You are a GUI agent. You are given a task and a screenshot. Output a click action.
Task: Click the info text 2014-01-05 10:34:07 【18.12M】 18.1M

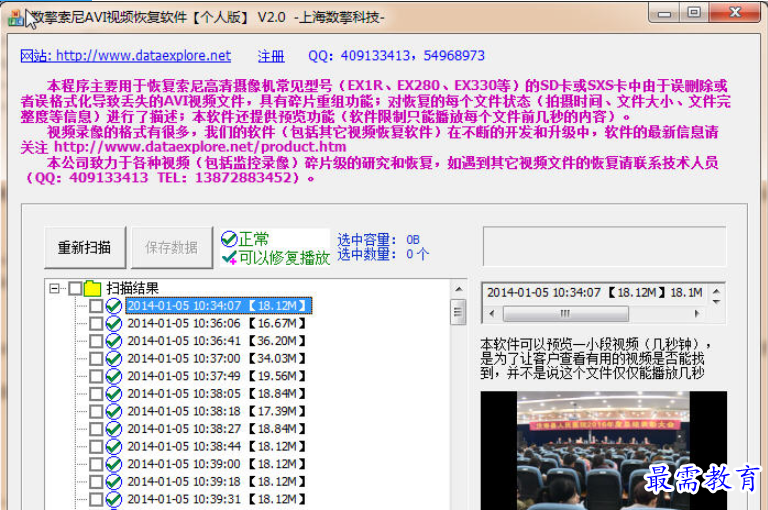(x=595, y=292)
